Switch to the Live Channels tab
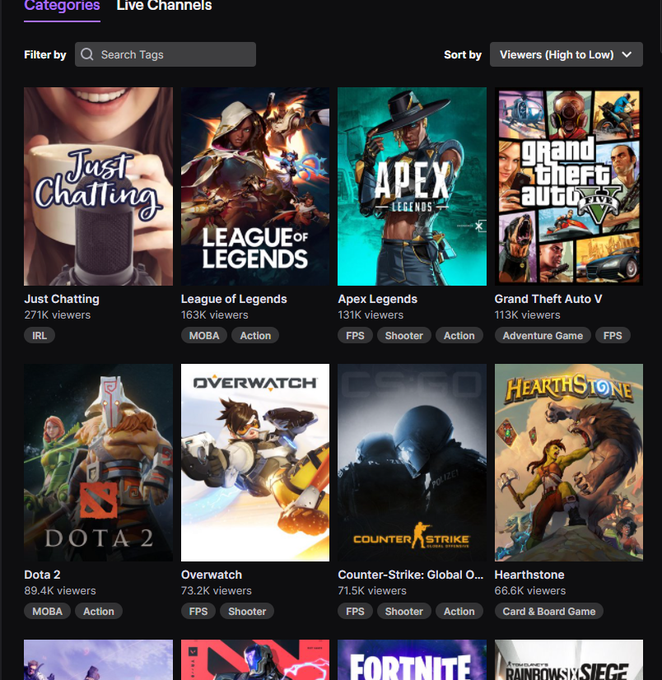The height and width of the screenshot is (680, 662). point(164,6)
